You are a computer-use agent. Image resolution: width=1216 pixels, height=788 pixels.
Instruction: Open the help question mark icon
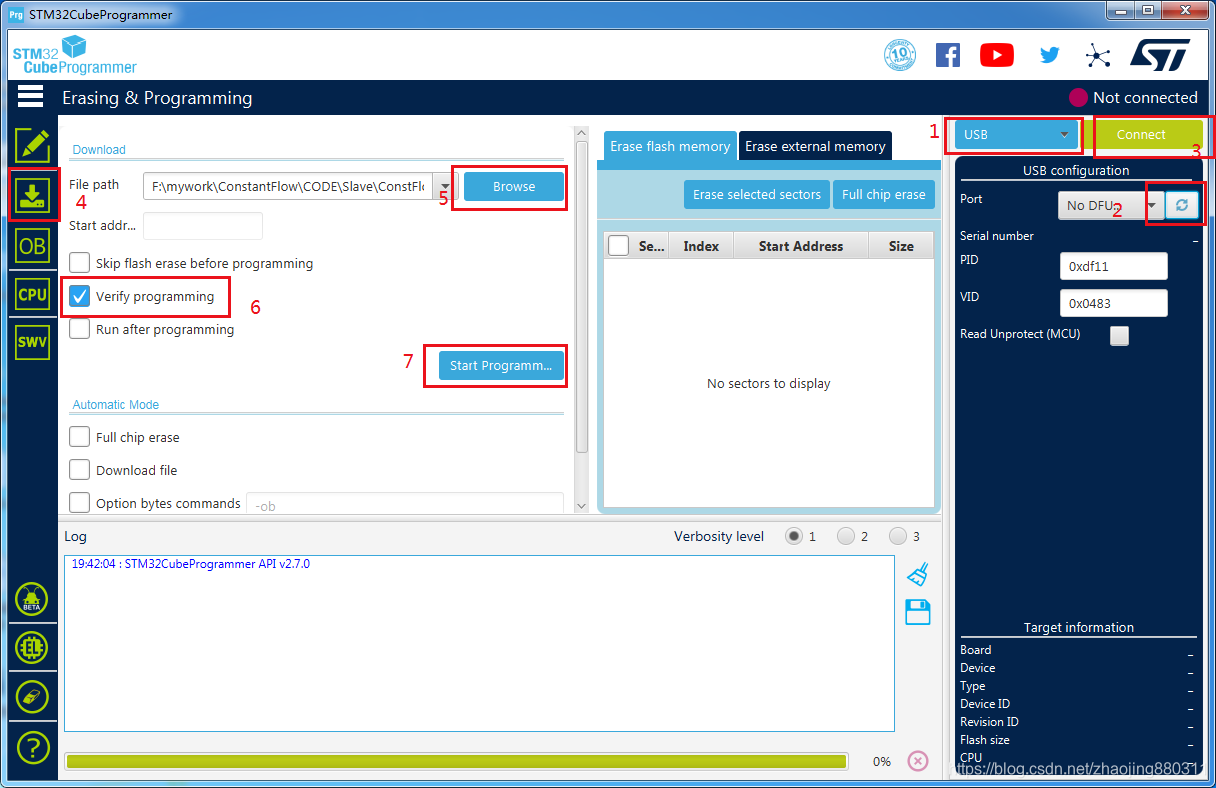tap(32, 746)
